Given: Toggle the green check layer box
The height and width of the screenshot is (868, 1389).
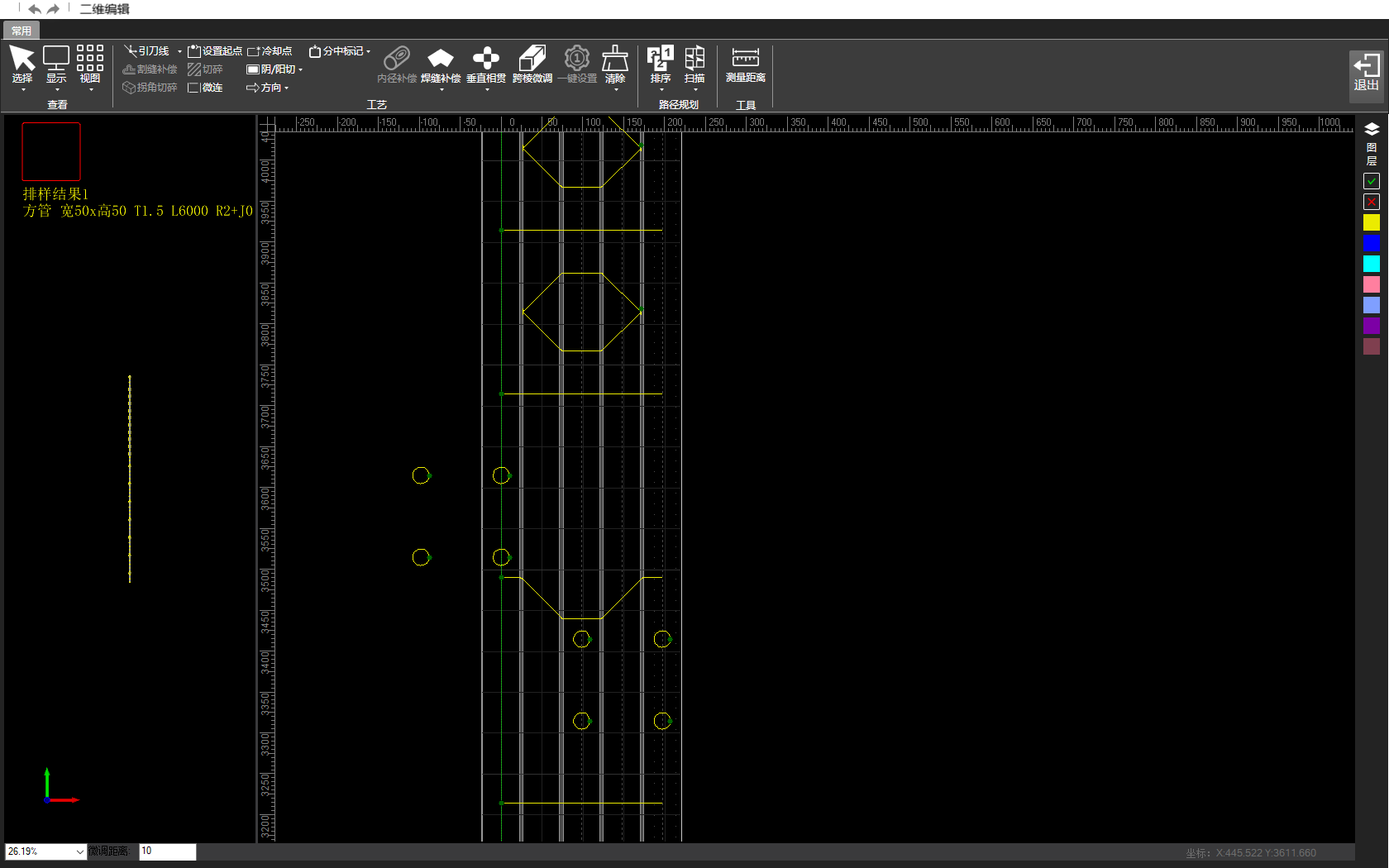Looking at the screenshot, I should pos(1372,181).
